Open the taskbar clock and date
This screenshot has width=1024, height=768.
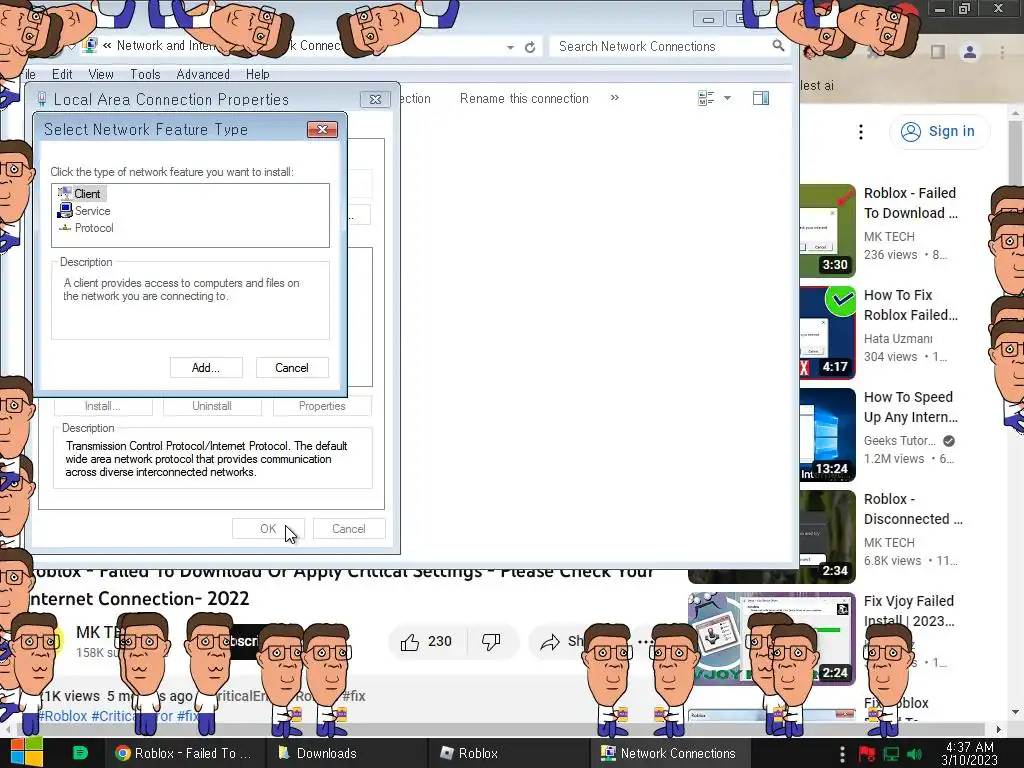(x=969, y=754)
